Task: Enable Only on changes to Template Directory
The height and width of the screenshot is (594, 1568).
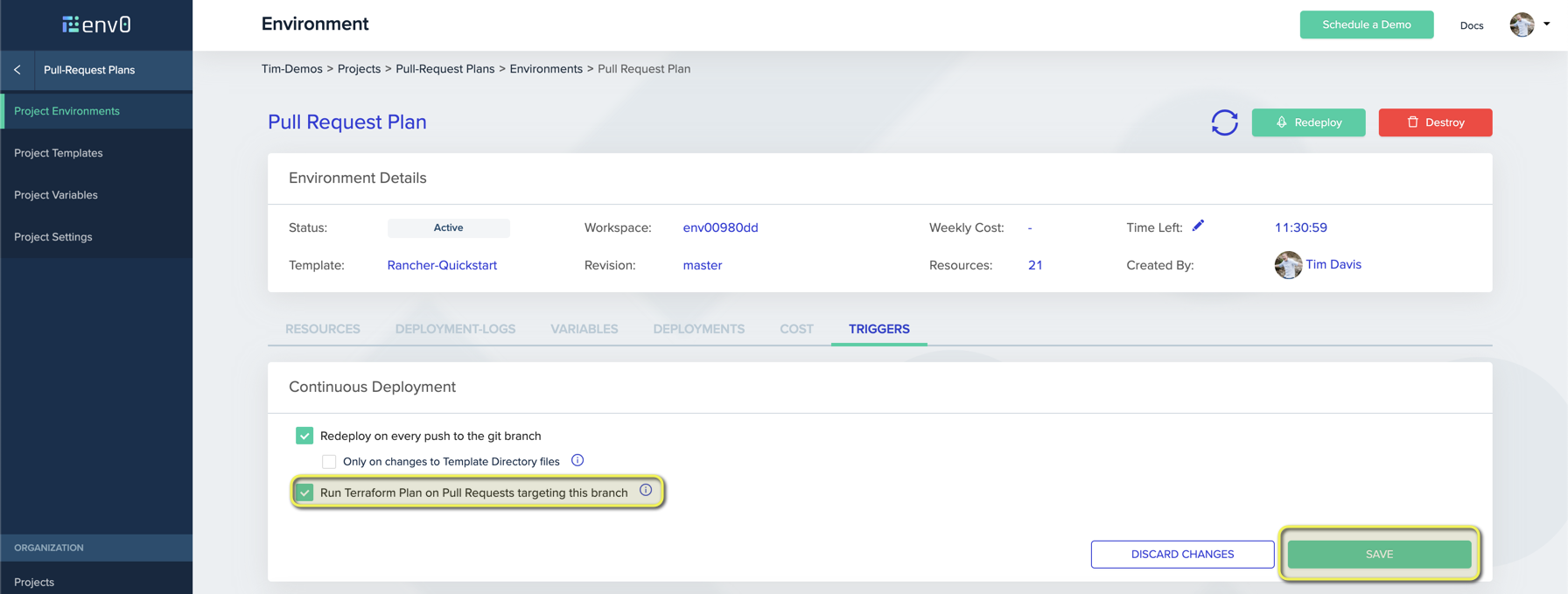Action: coord(329,461)
